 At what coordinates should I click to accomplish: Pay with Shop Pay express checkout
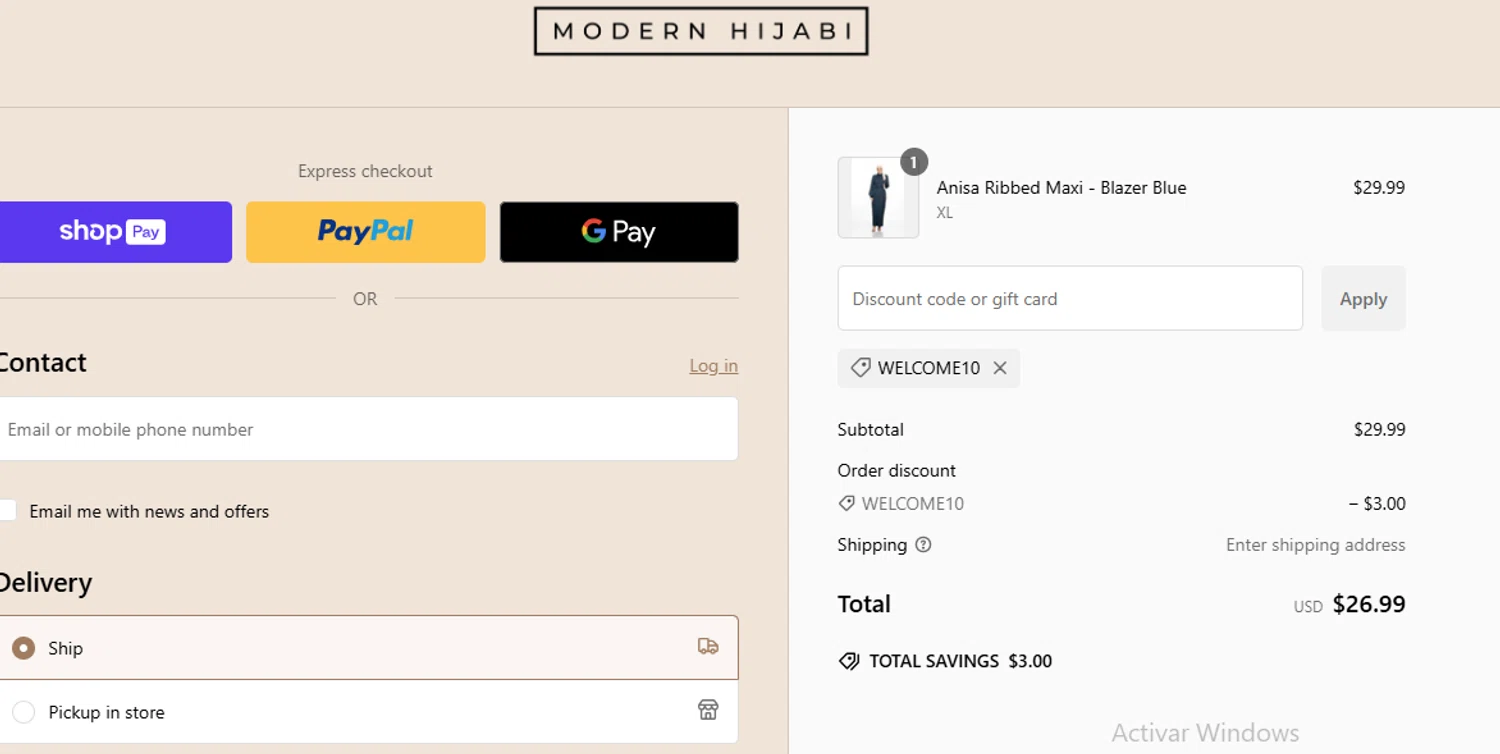point(114,232)
